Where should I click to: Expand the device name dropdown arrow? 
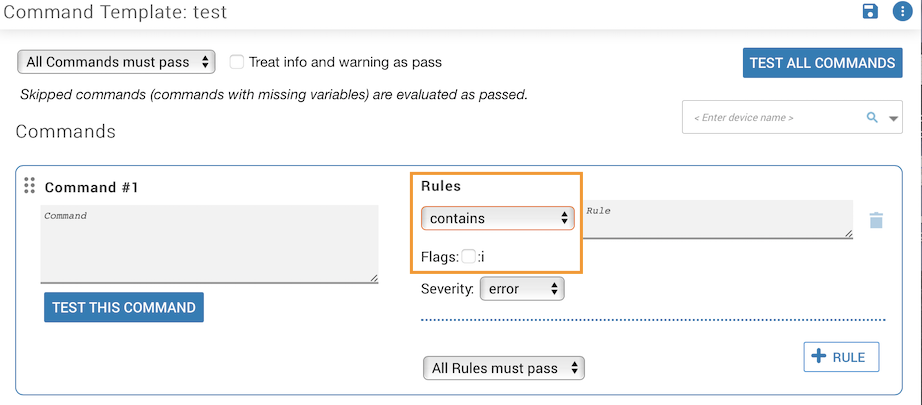pyautogui.click(x=894, y=119)
